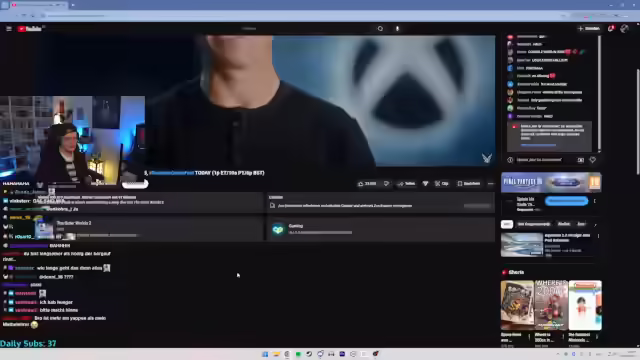640x360 pixels.
Task: Dislike the video with thumbs-down icon
Action: (x=386, y=184)
